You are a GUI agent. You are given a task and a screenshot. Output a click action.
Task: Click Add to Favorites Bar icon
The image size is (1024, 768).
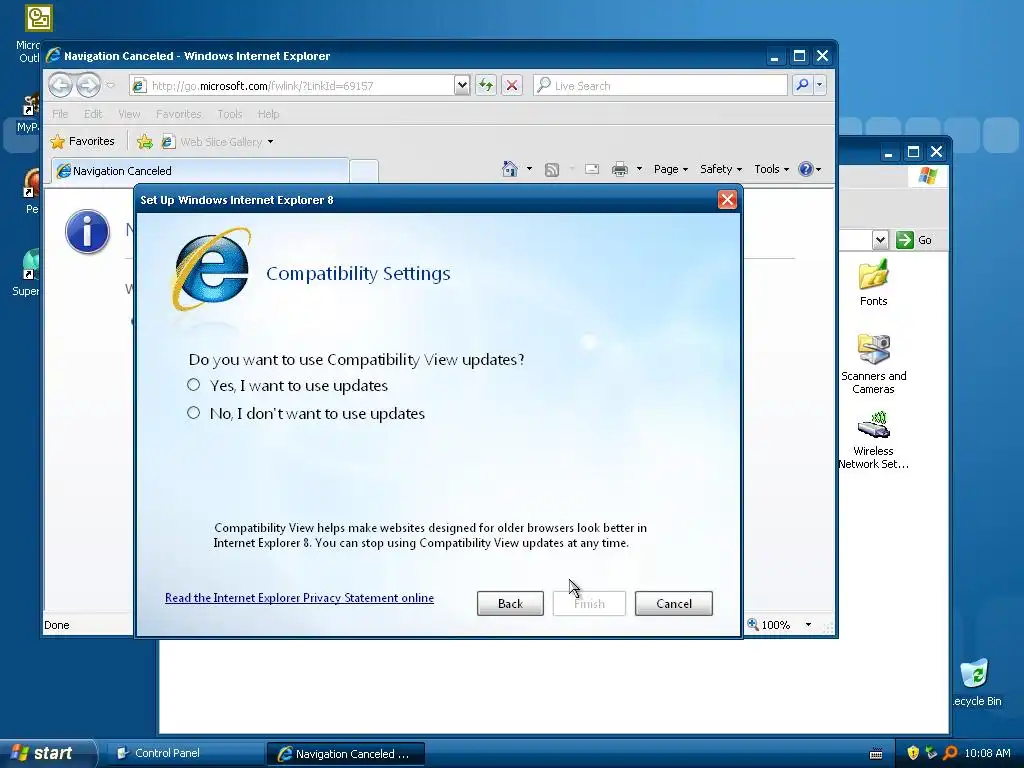coord(144,141)
